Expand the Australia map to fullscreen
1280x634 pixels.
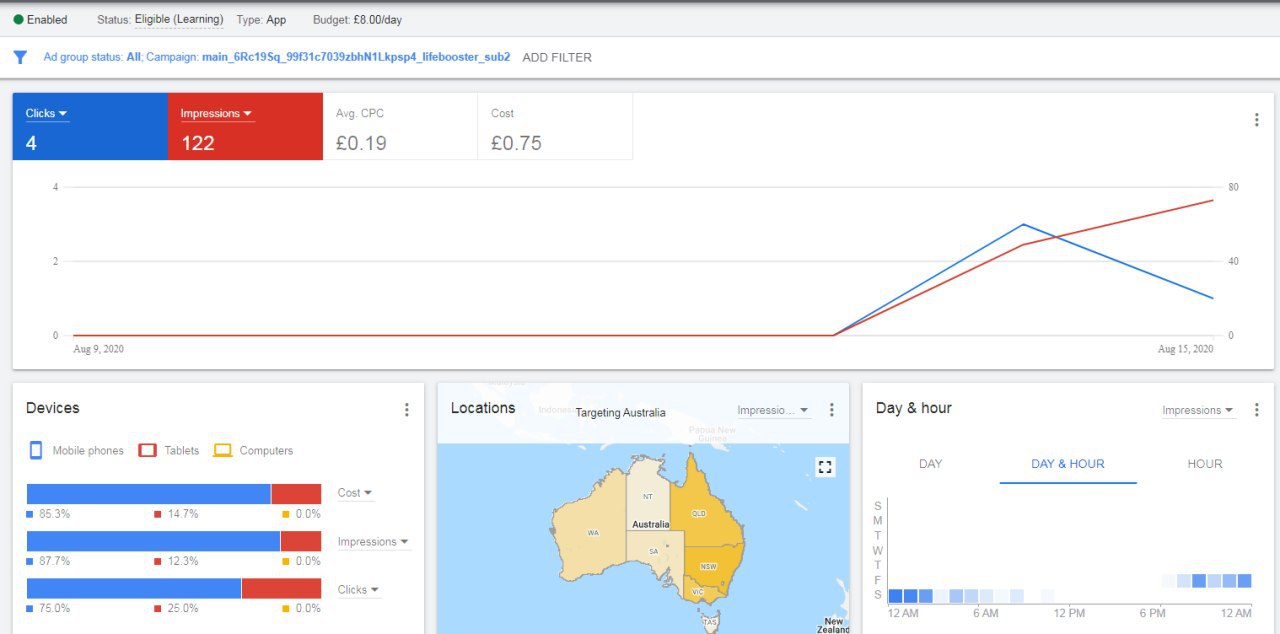point(825,467)
